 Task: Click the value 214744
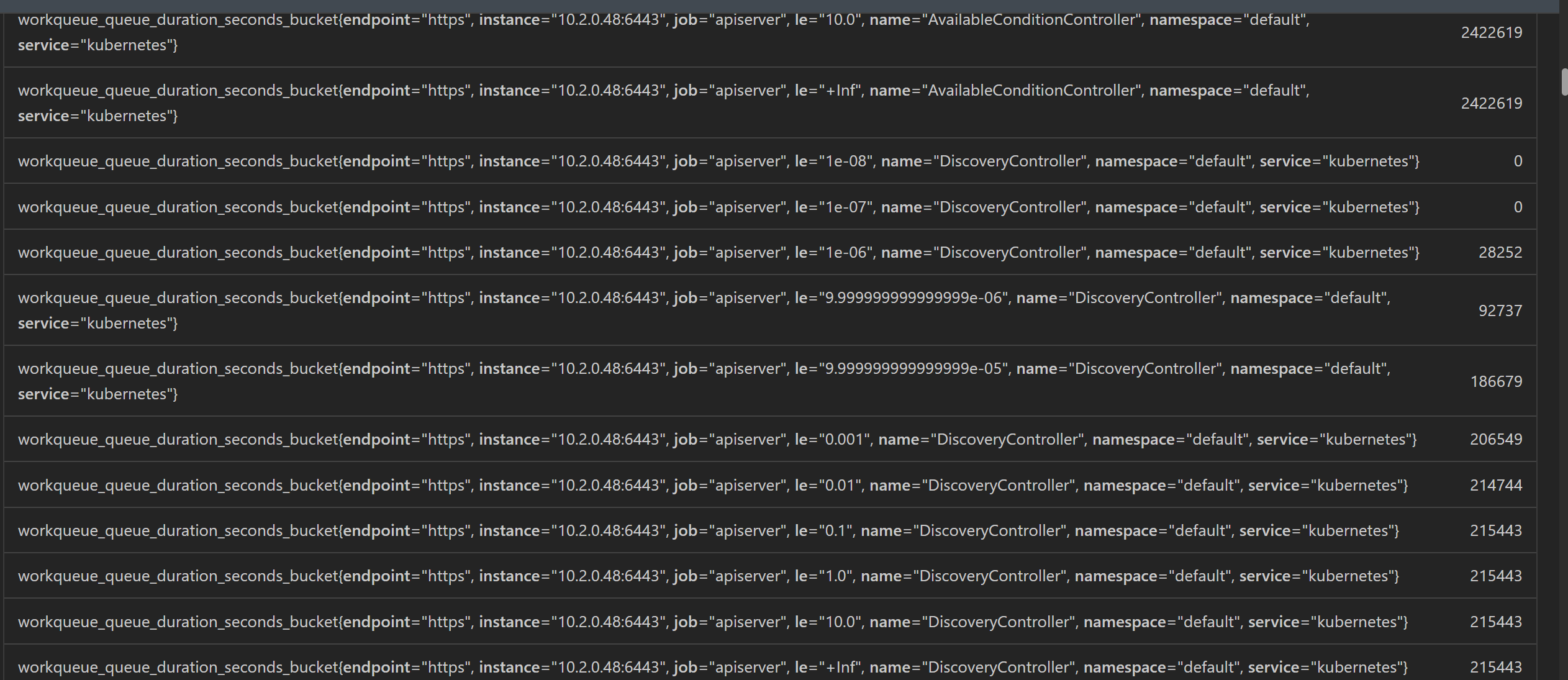point(1496,485)
